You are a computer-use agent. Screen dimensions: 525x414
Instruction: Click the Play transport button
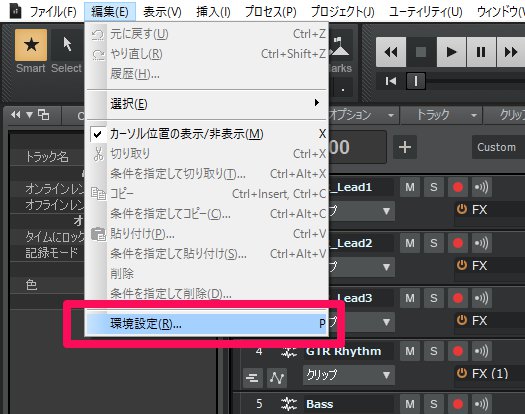click(451, 52)
